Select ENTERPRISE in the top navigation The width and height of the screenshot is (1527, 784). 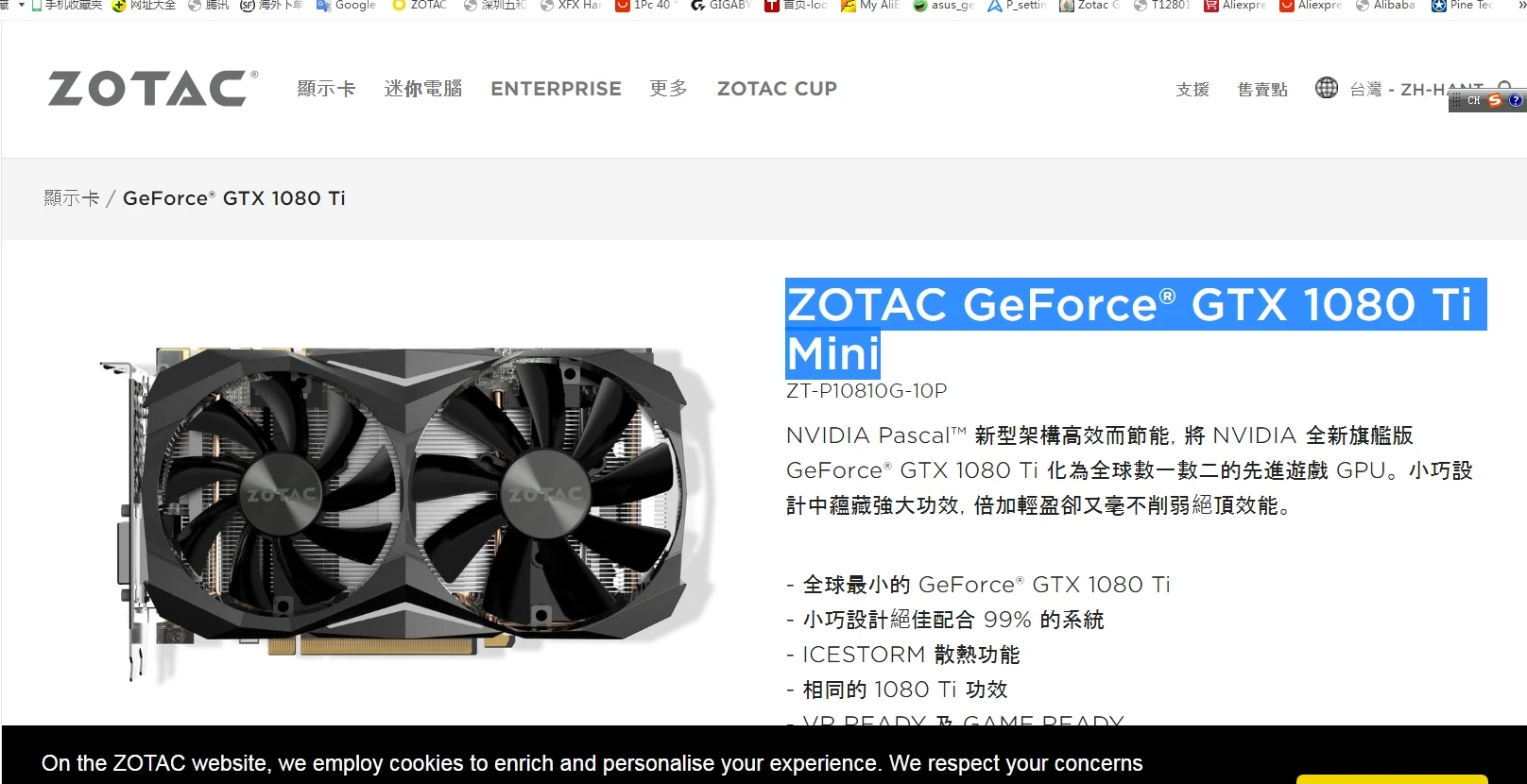coord(556,89)
